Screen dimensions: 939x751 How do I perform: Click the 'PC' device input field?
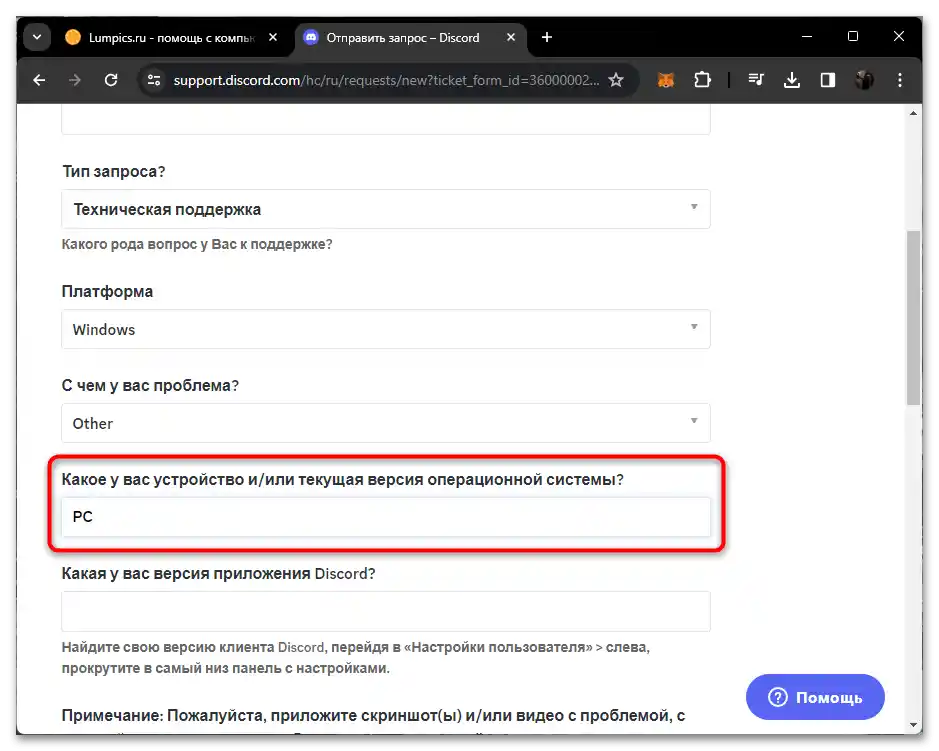tap(385, 517)
